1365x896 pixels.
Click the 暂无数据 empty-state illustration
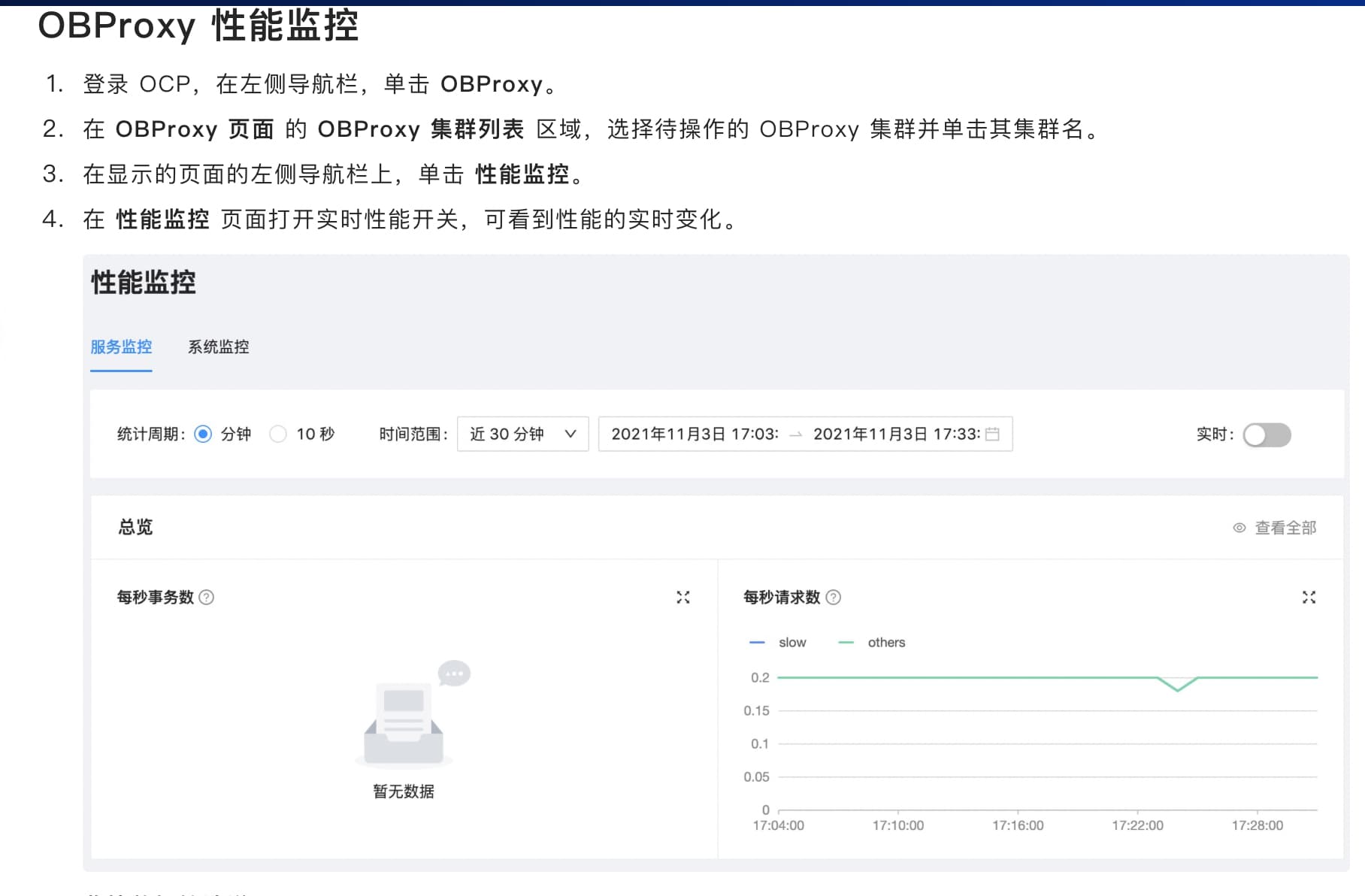tap(412, 713)
